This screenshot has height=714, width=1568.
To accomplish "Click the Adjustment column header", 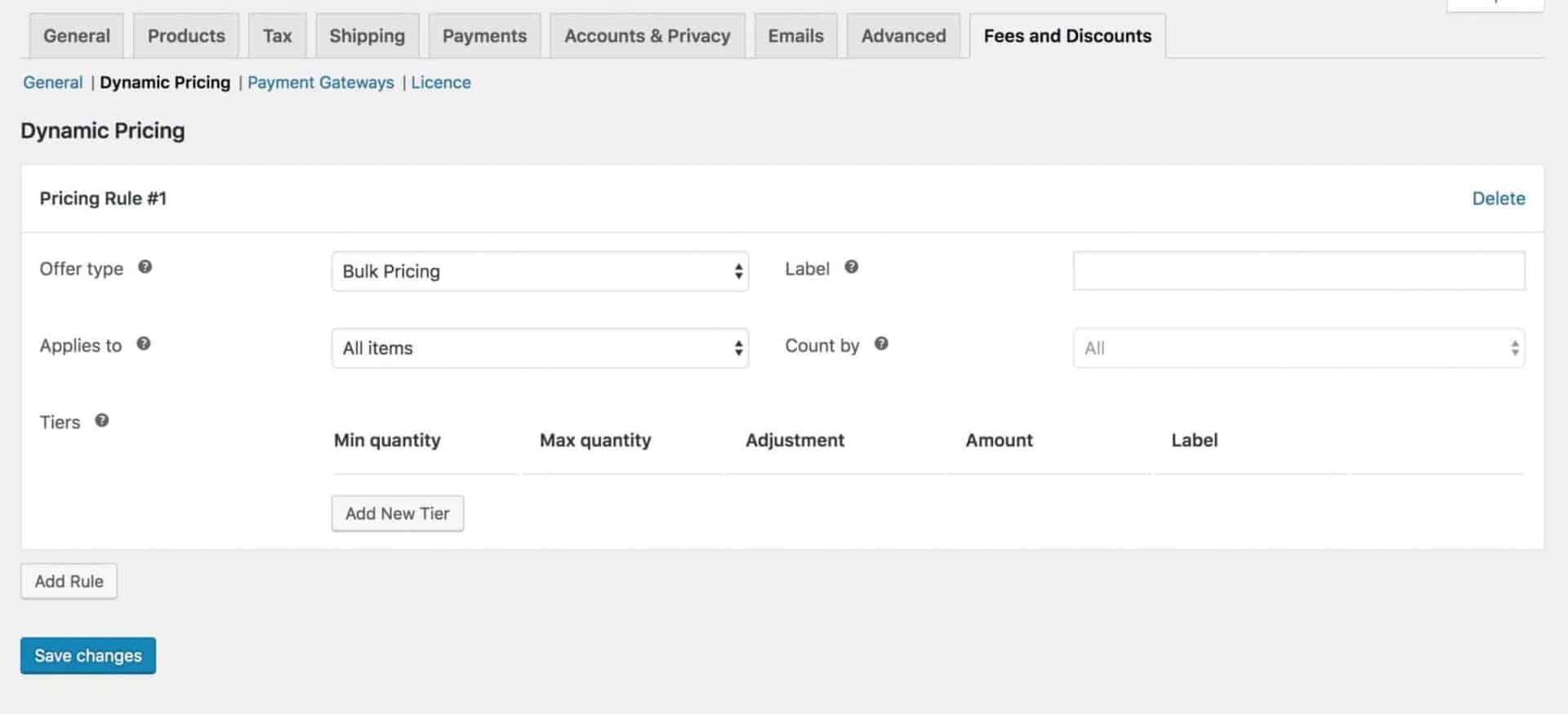I will point(795,440).
